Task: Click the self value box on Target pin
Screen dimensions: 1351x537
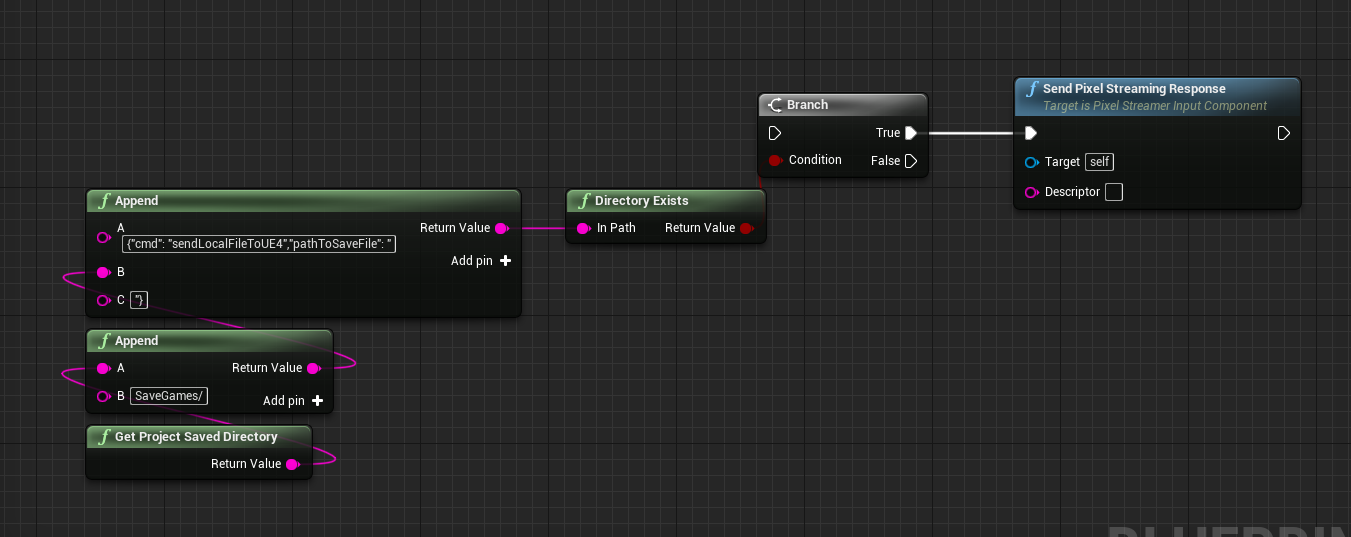Action: tap(1100, 162)
